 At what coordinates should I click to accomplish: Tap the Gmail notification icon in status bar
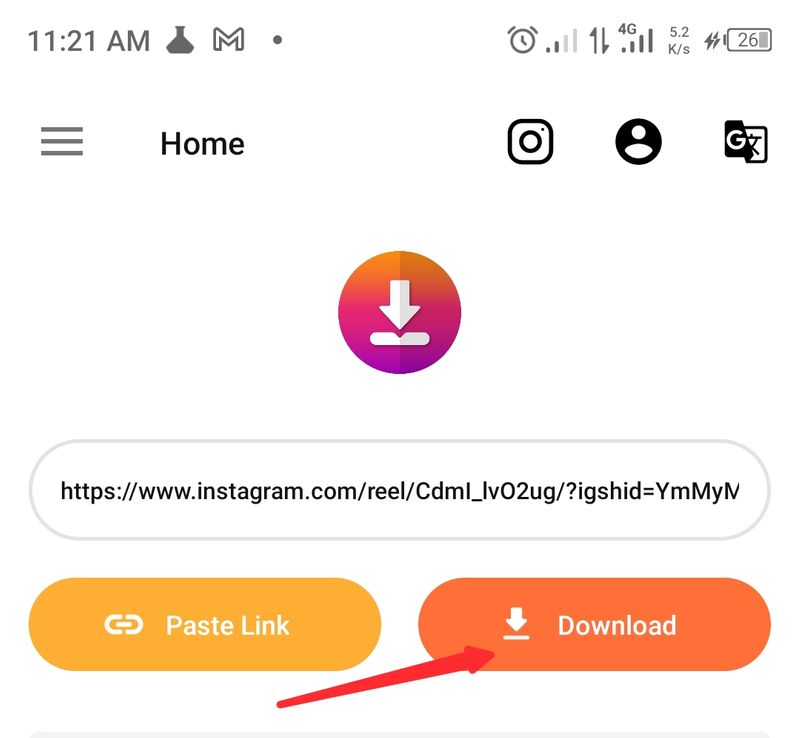[x=228, y=40]
